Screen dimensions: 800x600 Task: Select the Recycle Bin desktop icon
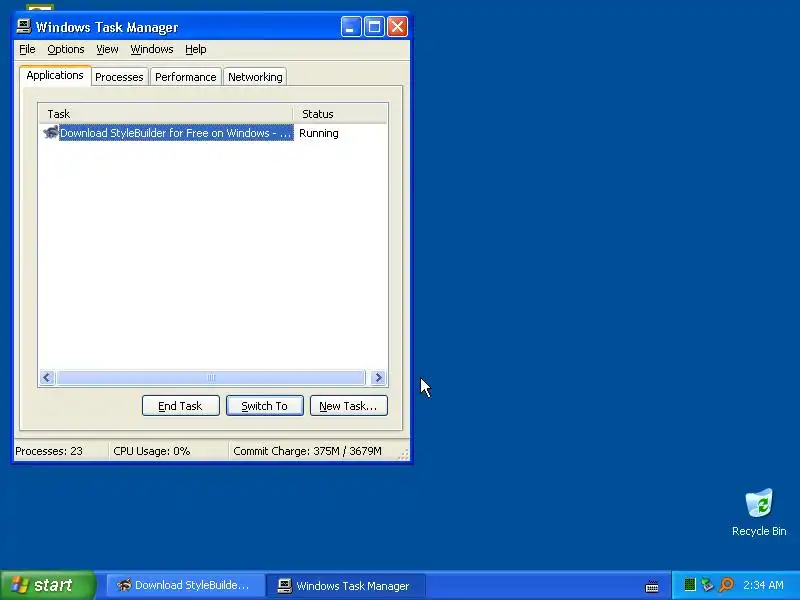pyautogui.click(x=759, y=513)
